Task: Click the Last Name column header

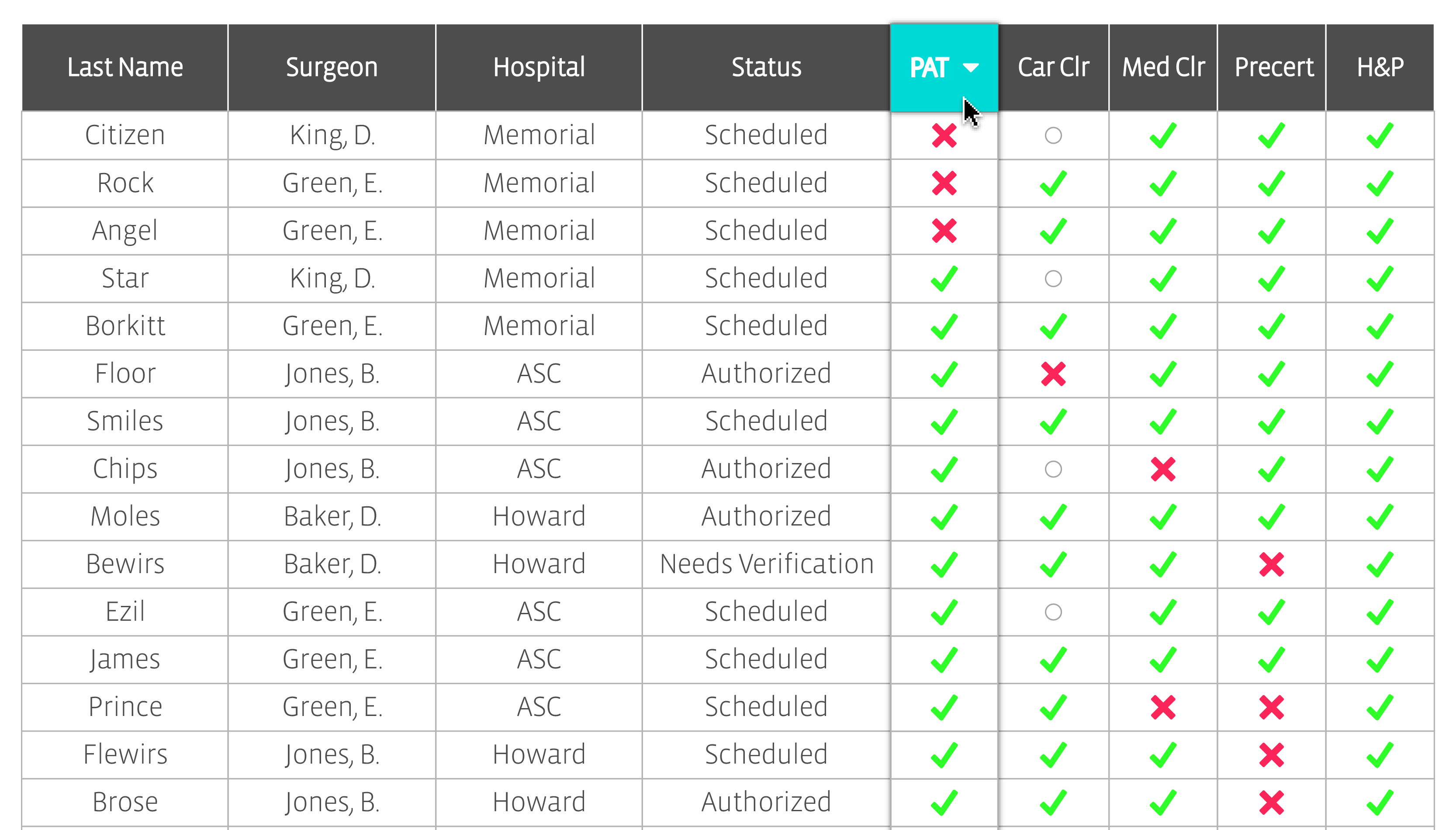Action: pyautogui.click(x=125, y=67)
